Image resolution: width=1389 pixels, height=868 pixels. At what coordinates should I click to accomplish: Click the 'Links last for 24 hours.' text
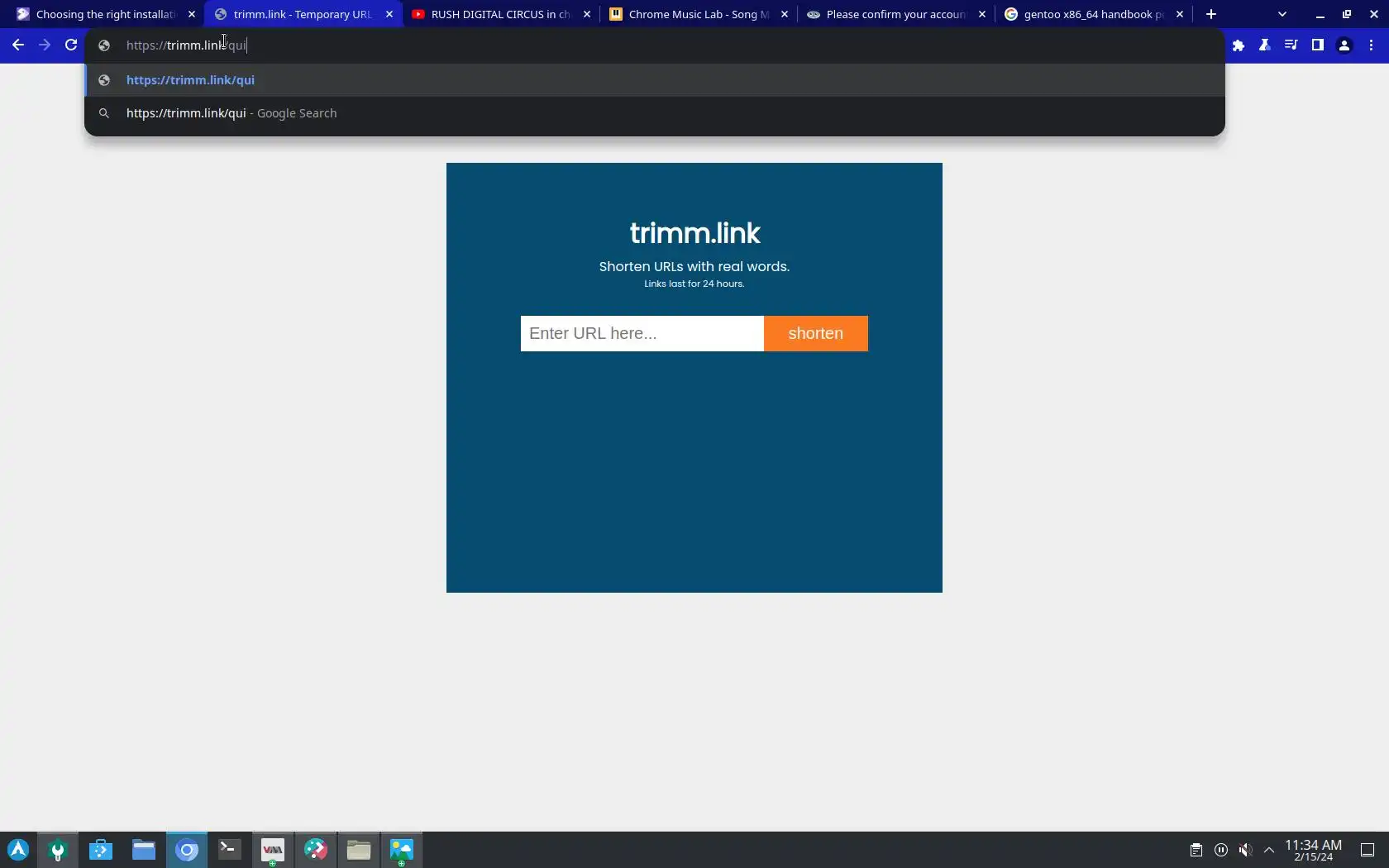tap(694, 284)
